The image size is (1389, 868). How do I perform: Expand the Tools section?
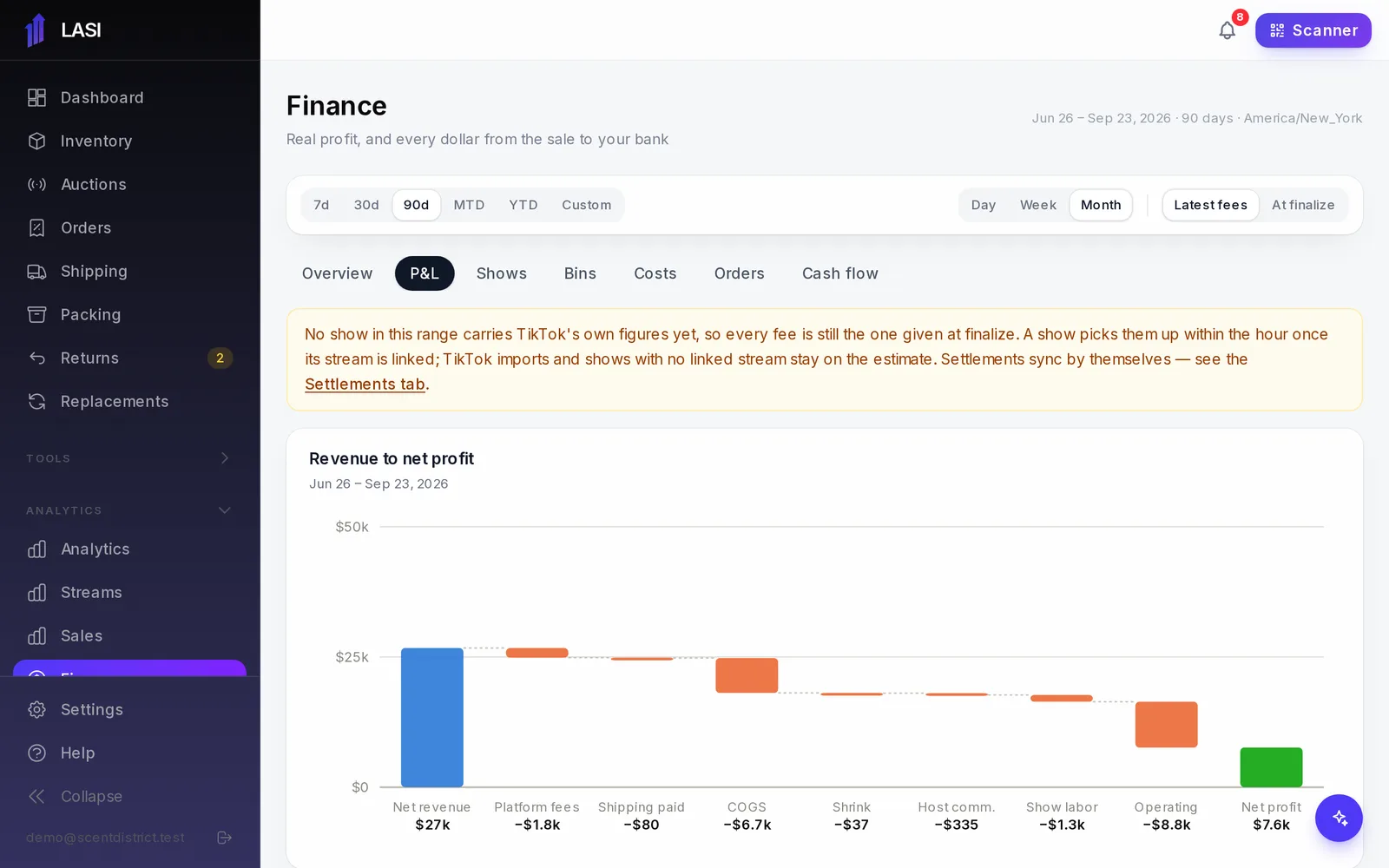[x=130, y=458]
